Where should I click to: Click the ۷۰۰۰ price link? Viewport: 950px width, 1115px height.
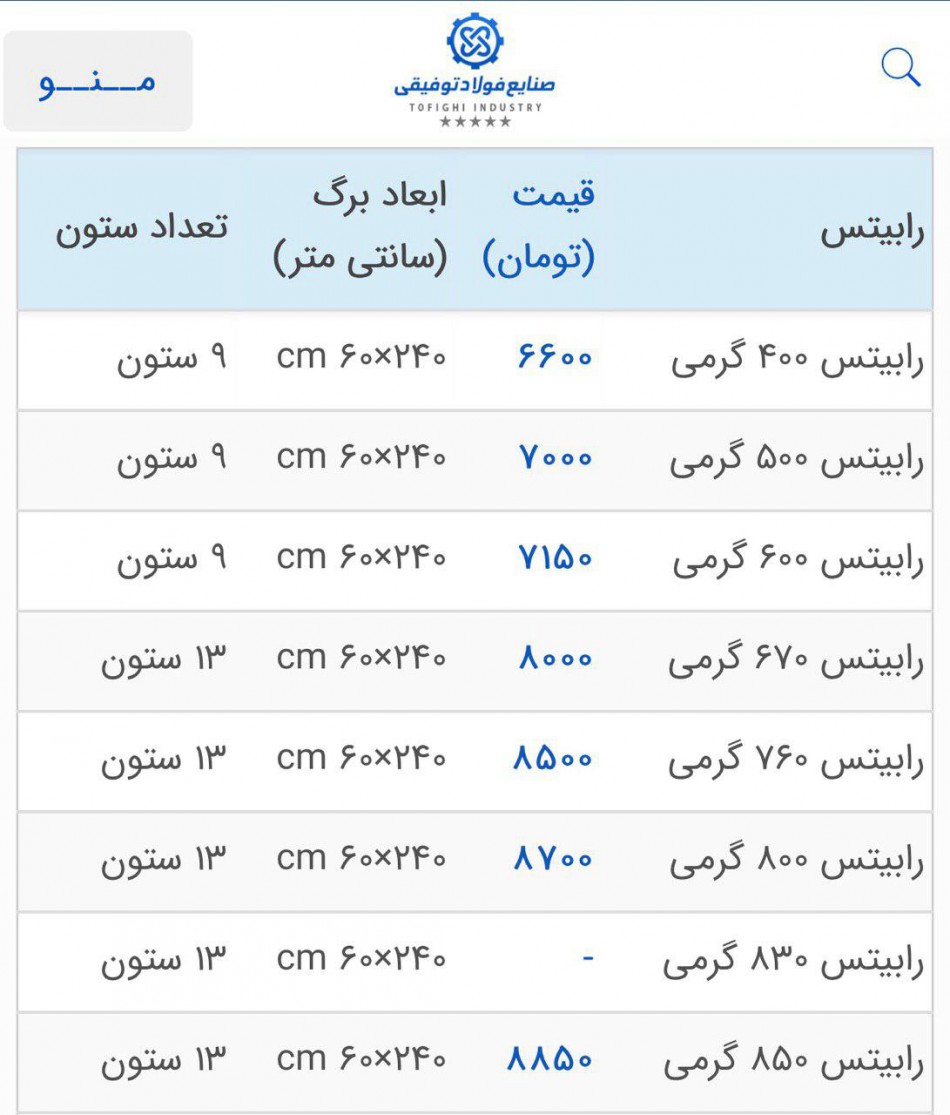pyautogui.click(x=555, y=458)
